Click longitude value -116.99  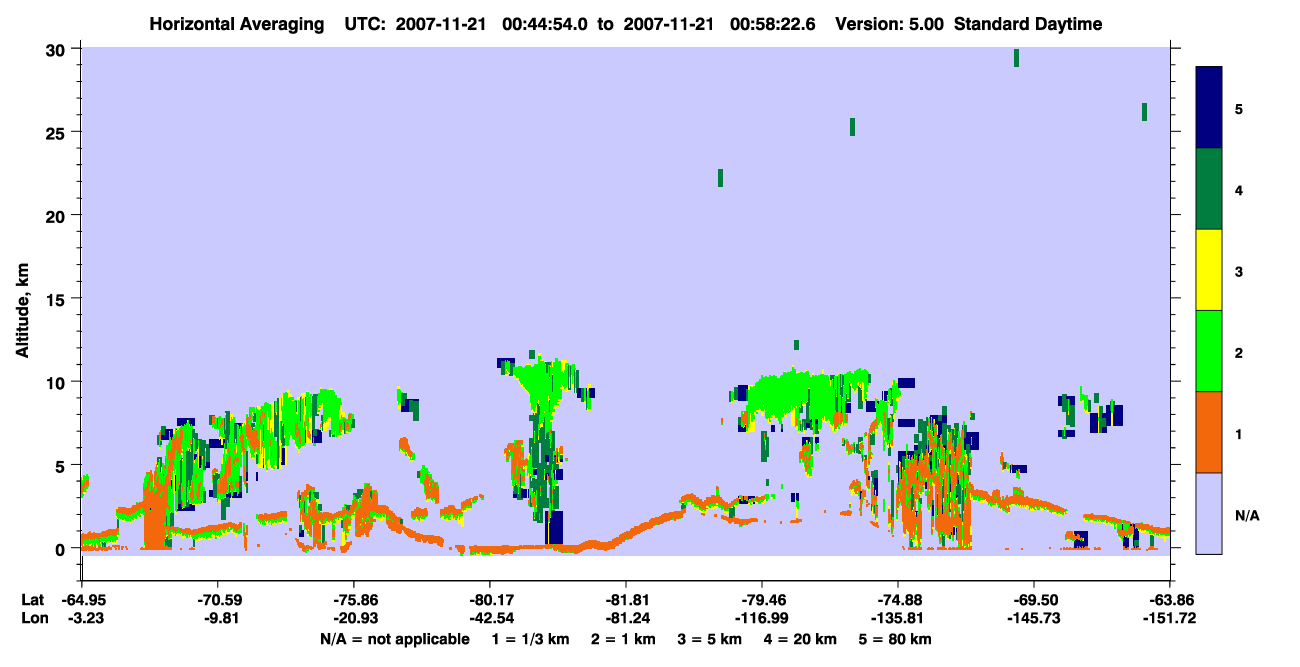tap(762, 618)
